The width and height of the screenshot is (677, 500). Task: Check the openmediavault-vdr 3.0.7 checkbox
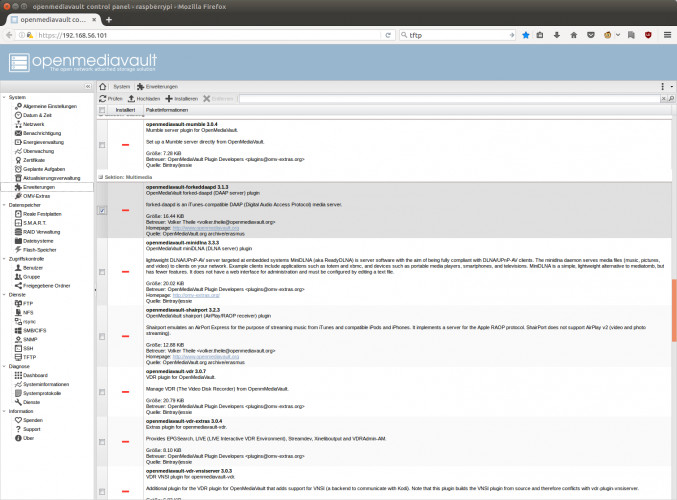[x=102, y=392]
